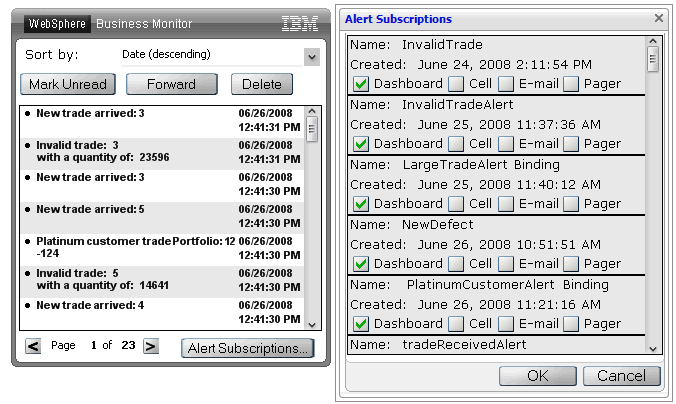Enable Pager for InvalidTrade
The height and width of the screenshot is (404, 676).
[570, 84]
